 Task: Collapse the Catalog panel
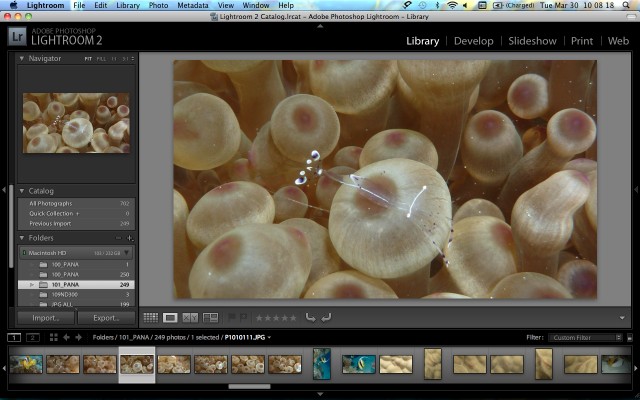(24, 190)
